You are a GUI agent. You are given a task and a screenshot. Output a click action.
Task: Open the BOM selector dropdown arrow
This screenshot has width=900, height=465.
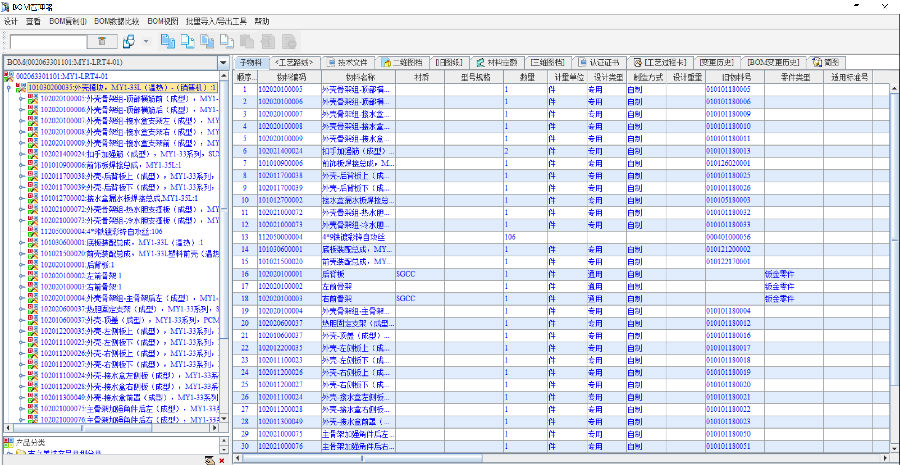click(x=225, y=62)
